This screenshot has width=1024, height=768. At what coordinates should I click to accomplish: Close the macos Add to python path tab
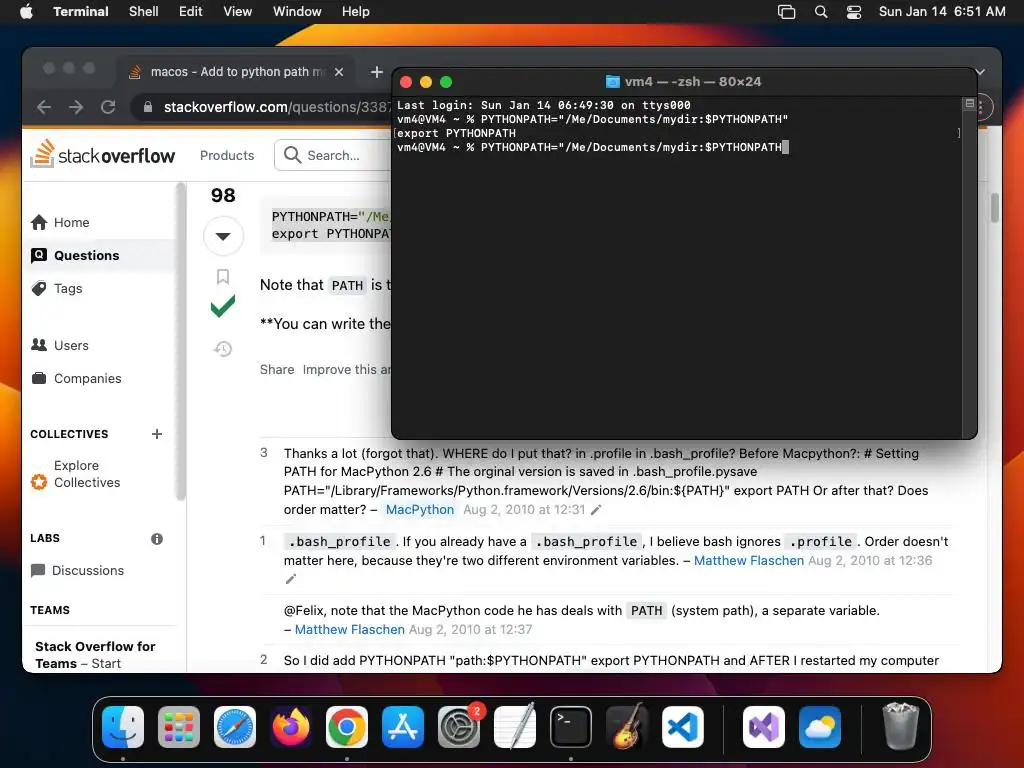coord(339,72)
